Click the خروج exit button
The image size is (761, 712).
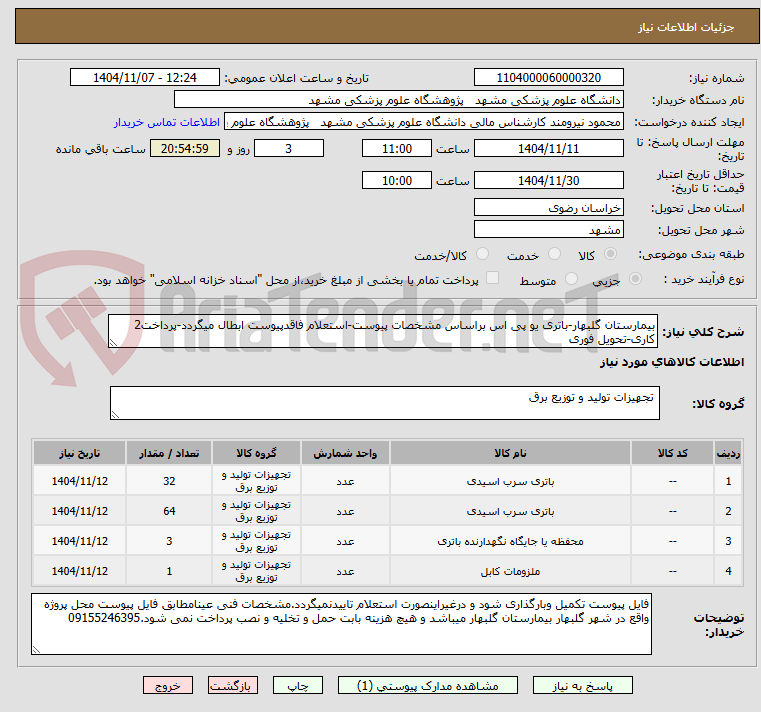click(x=167, y=685)
